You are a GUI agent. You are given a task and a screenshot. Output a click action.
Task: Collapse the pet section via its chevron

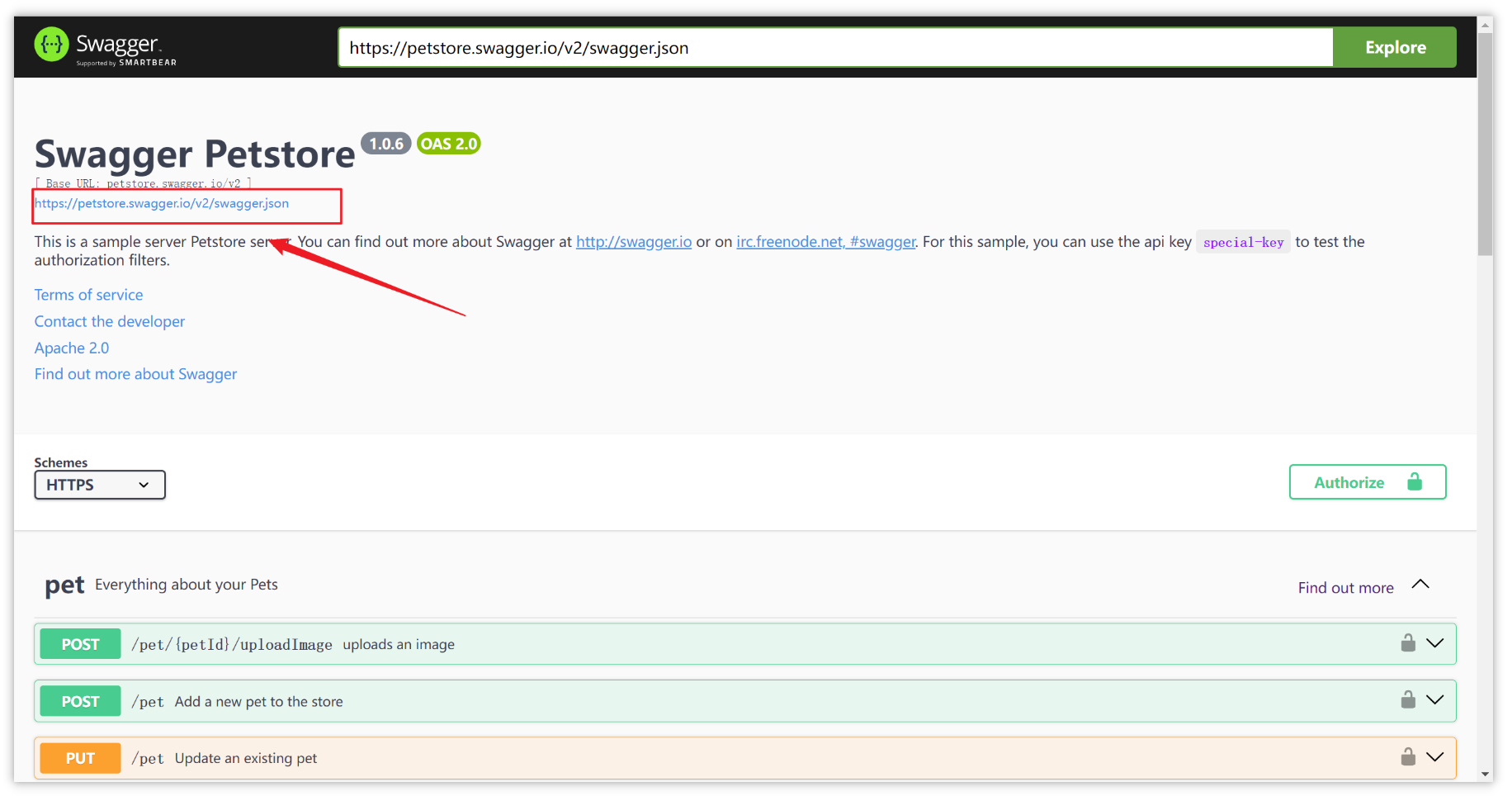click(1420, 585)
